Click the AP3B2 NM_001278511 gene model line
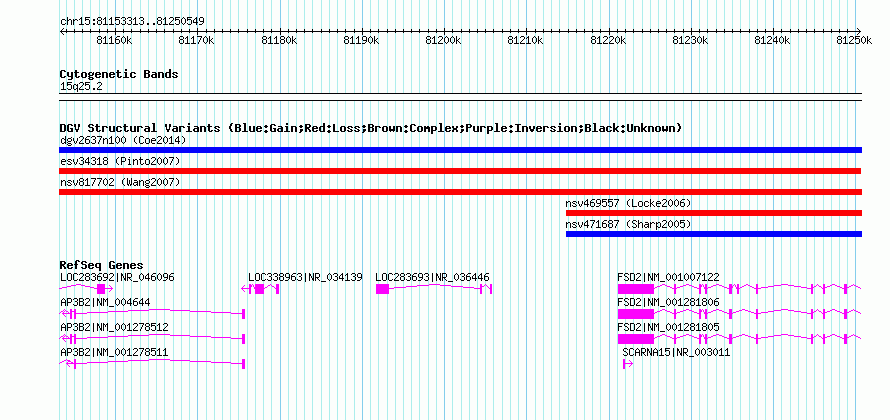890x420 pixels. point(152,363)
